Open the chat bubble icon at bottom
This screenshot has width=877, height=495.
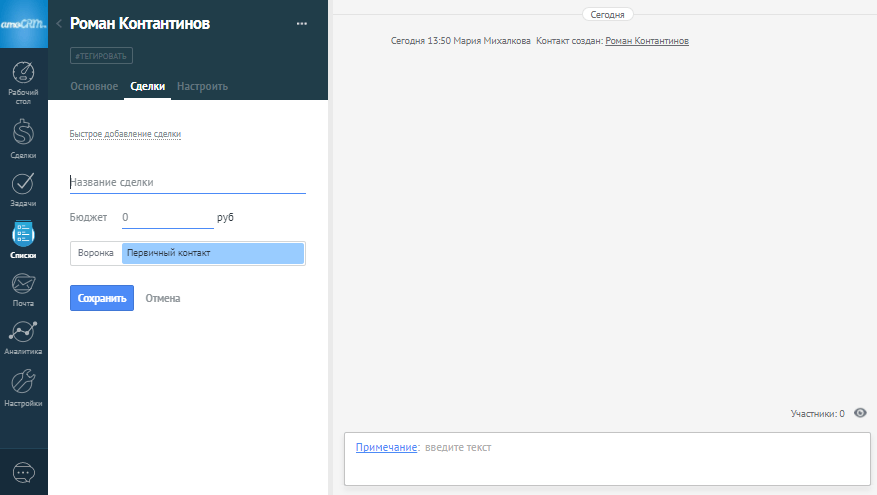click(x=23, y=472)
